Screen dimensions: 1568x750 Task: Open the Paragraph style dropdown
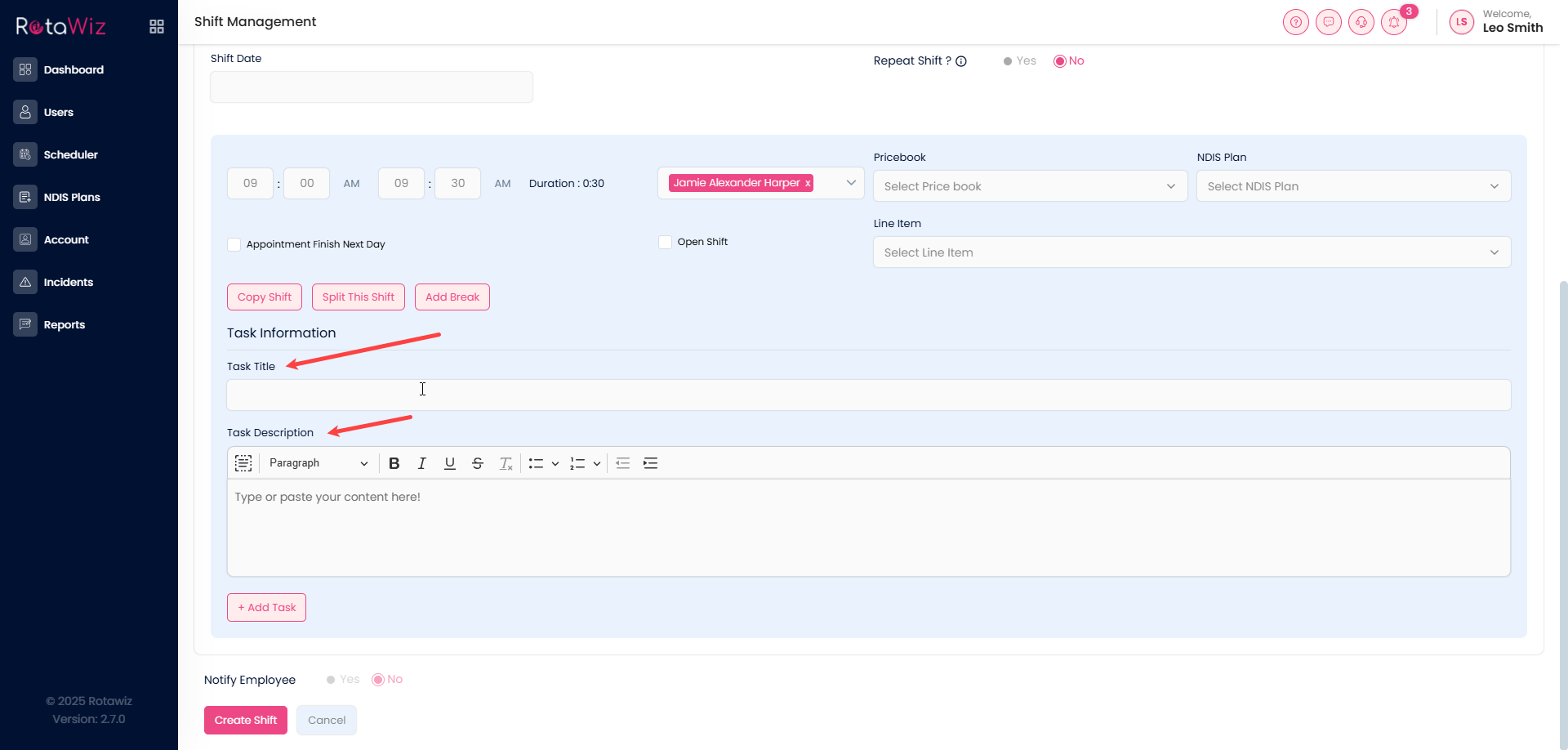pos(318,463)
